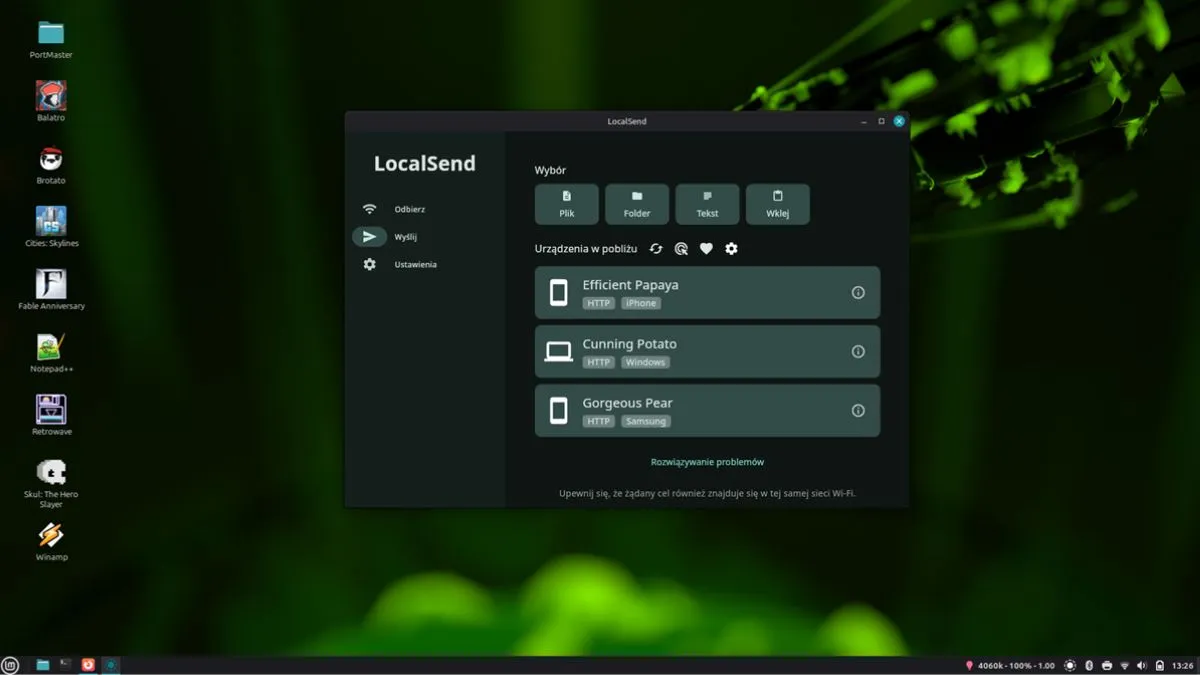
Task: Click LocalSend taskbar icon
Action: click(111, 665)
